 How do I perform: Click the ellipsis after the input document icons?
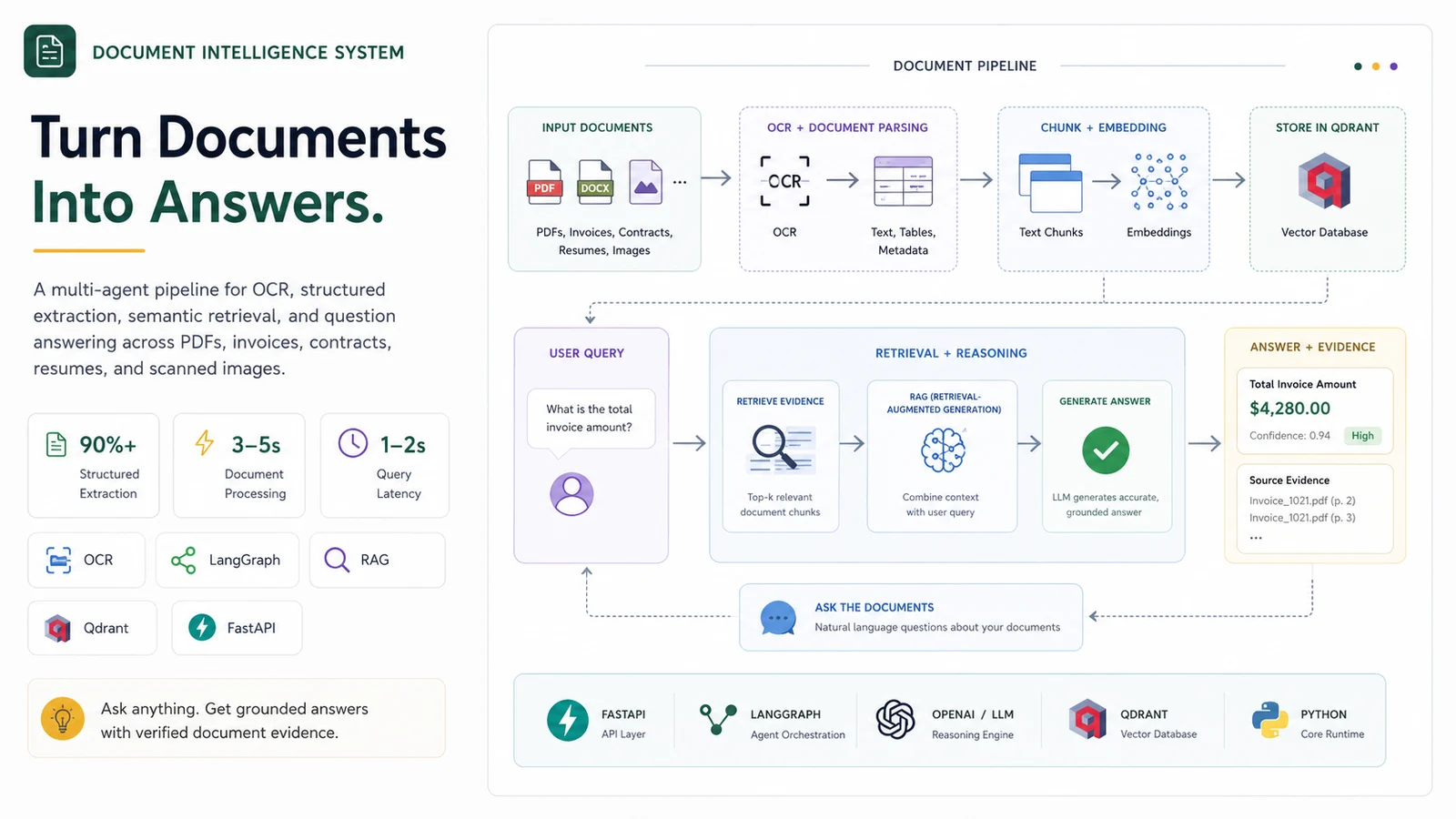point(680,183)
